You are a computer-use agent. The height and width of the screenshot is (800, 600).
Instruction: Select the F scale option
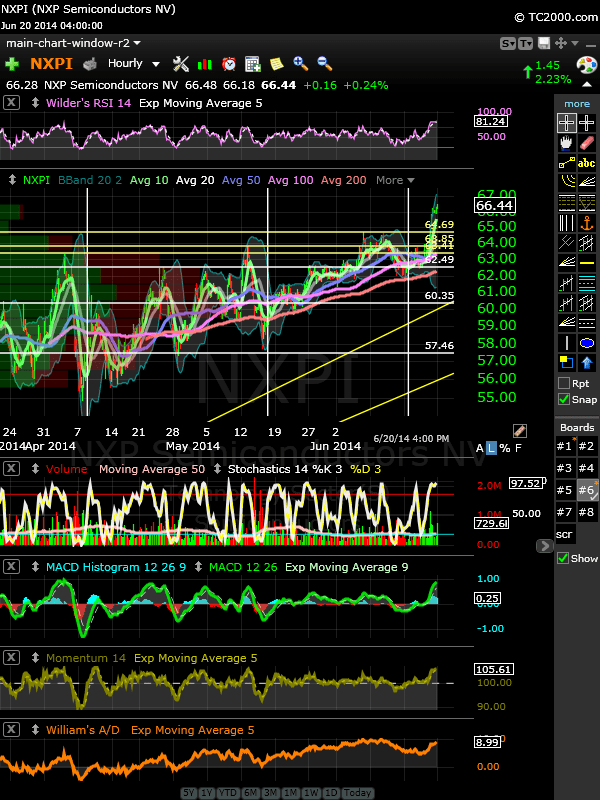coord(518,448)
